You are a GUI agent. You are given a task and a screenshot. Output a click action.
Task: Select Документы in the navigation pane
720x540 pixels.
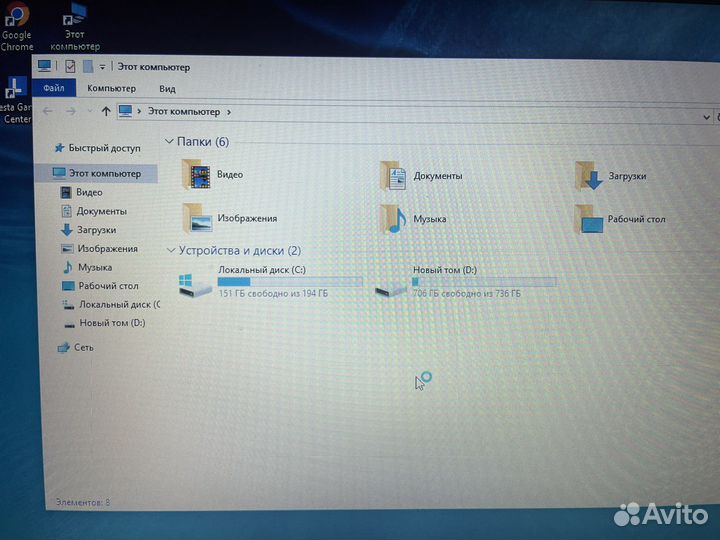coord(94,211)
